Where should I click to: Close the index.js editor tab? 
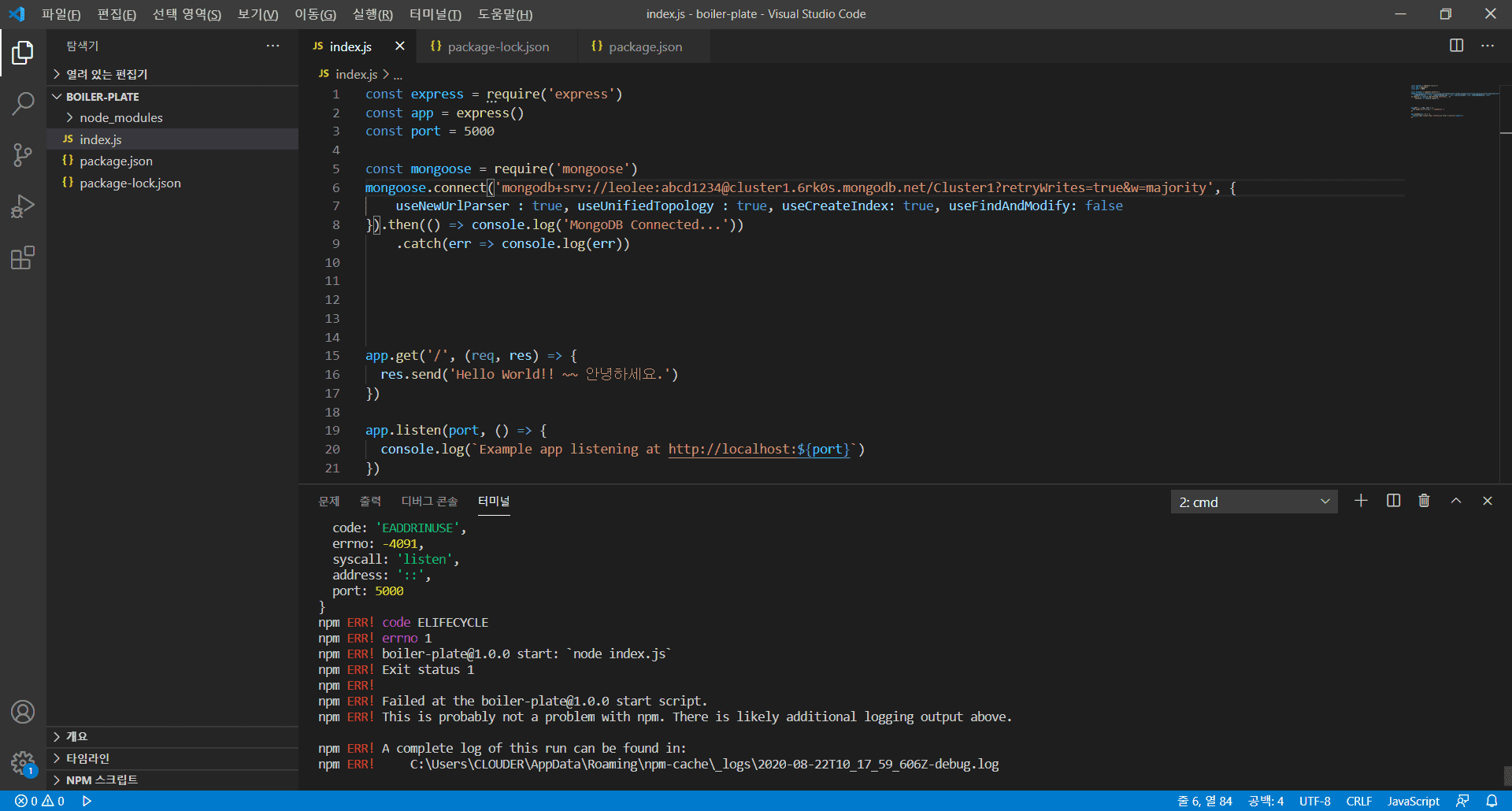400,46
